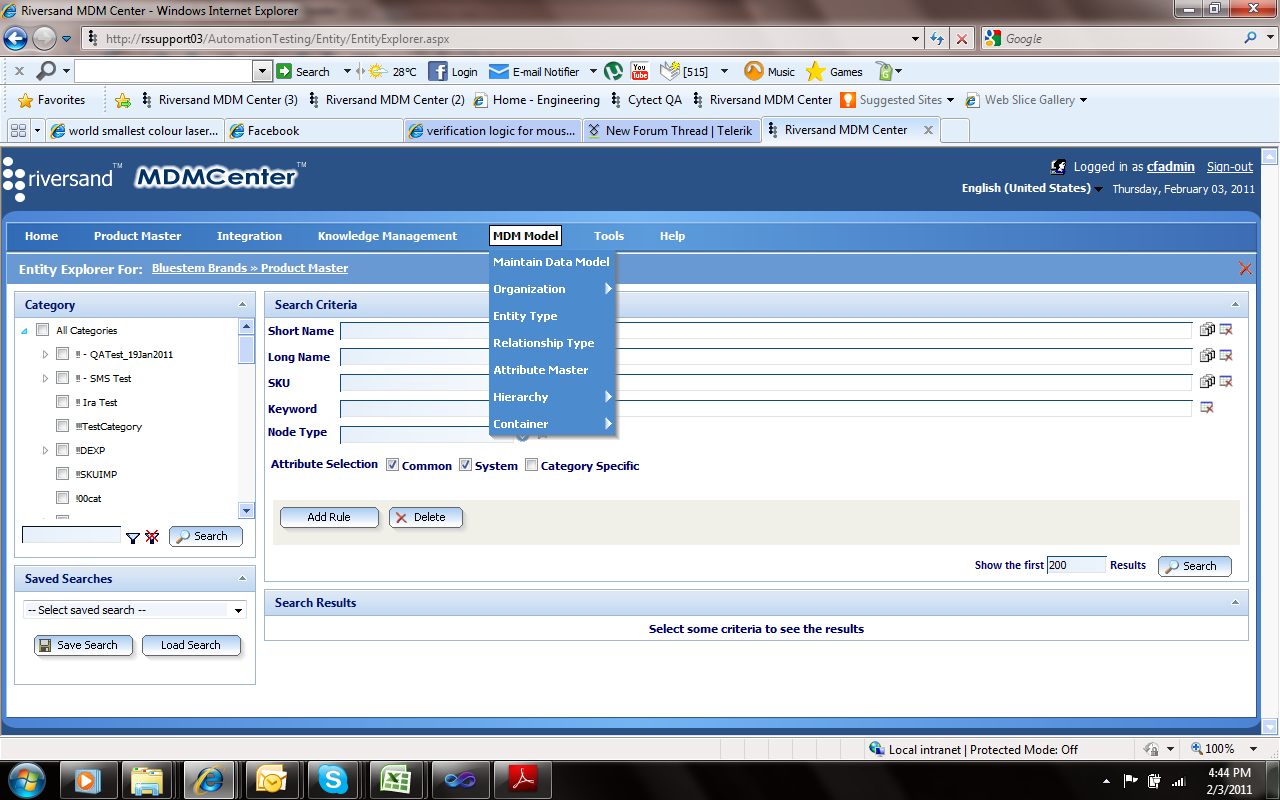The image size is (1280, 800).
Task: Stop loading with the address bar X icon
Action: (x=962, y=39)
